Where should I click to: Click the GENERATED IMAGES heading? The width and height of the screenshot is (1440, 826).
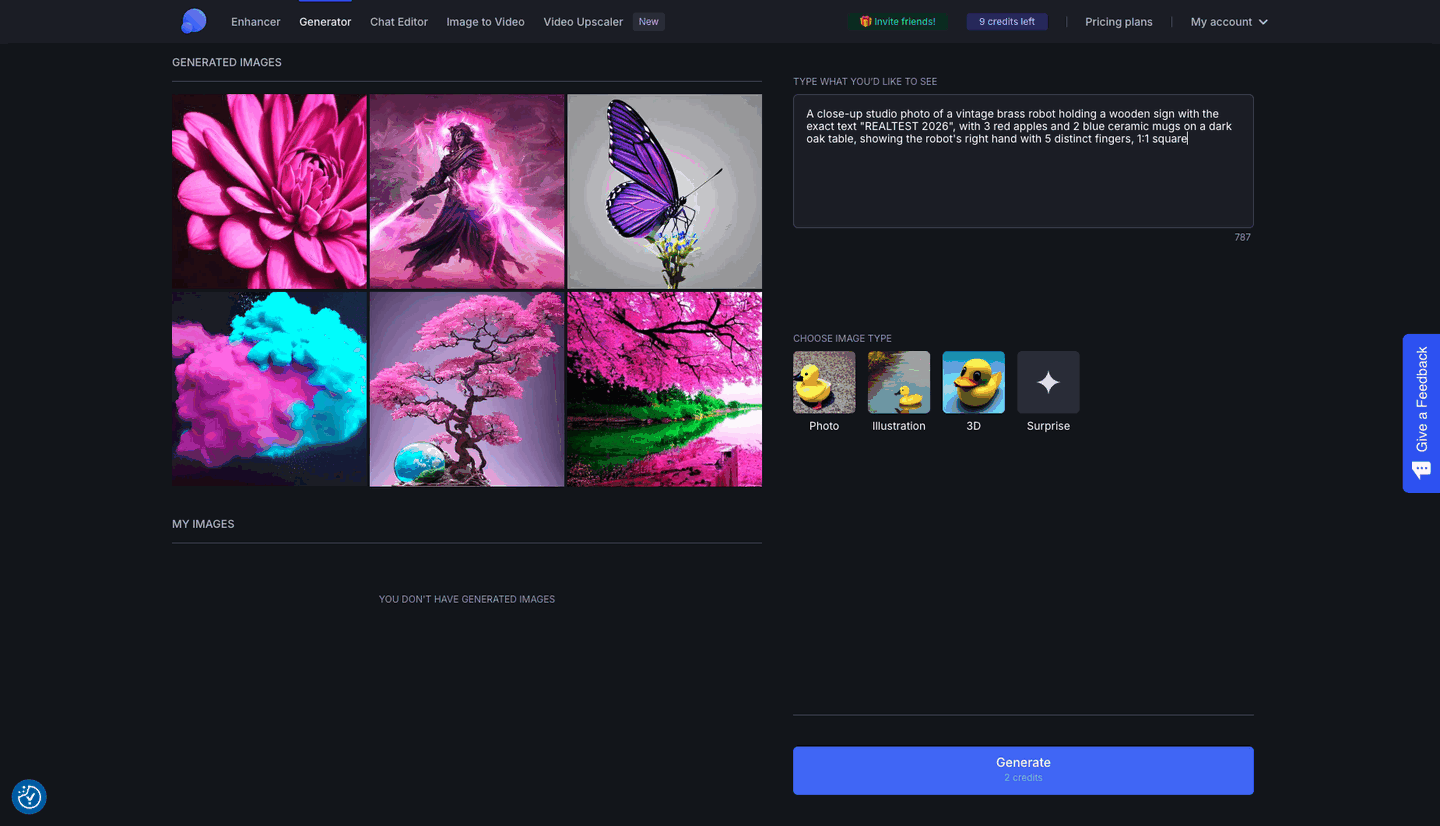coord(227,62)
